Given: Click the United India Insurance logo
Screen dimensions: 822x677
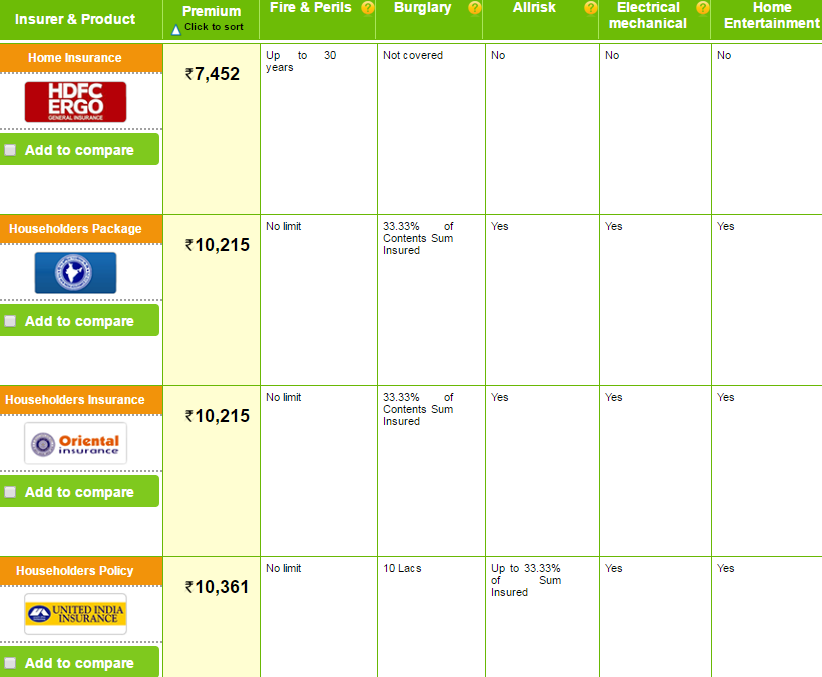Looking at the screenshot, I should pyautogui.click(x=75, y=614).
